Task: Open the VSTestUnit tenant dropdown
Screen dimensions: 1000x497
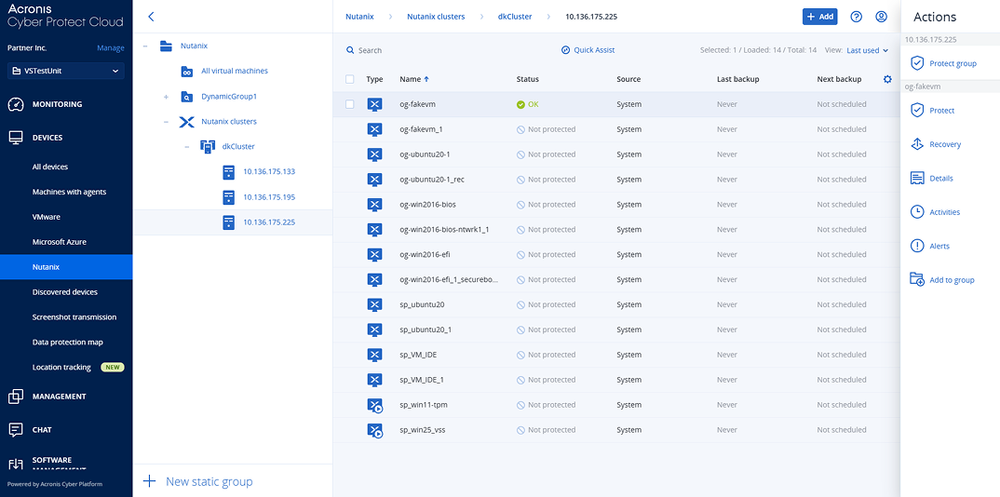Action: tap(66, 71)
